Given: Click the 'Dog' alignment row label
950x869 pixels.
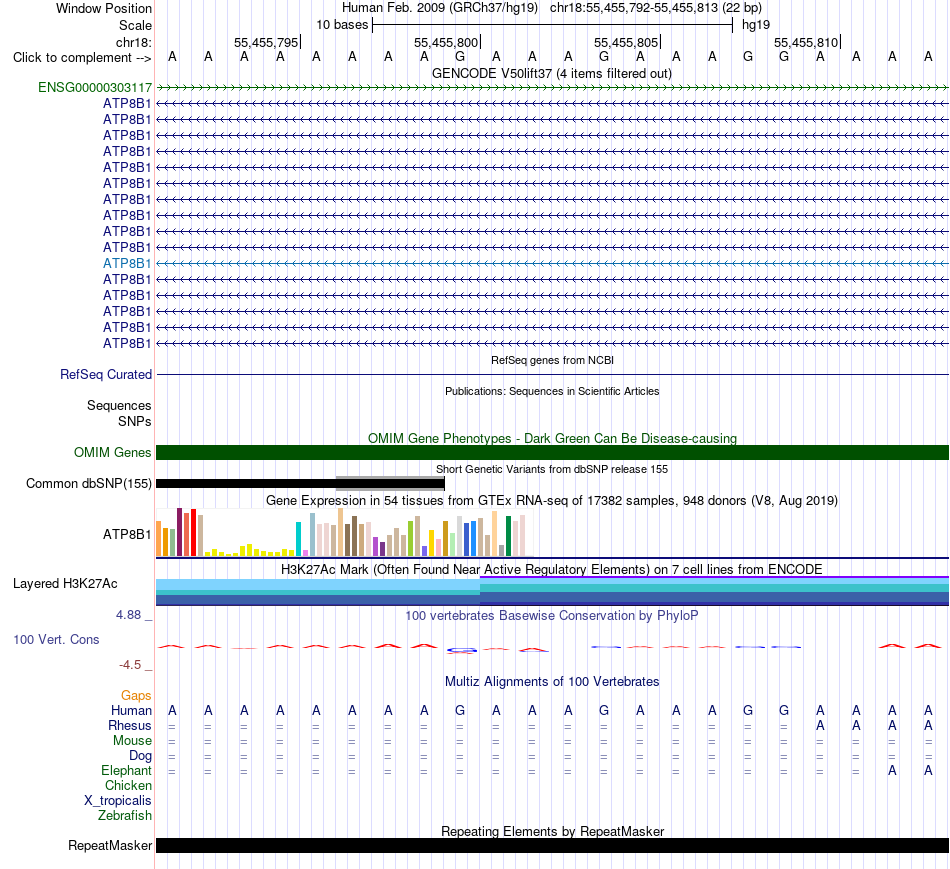Looking at the screenshot, I should 140,756.
